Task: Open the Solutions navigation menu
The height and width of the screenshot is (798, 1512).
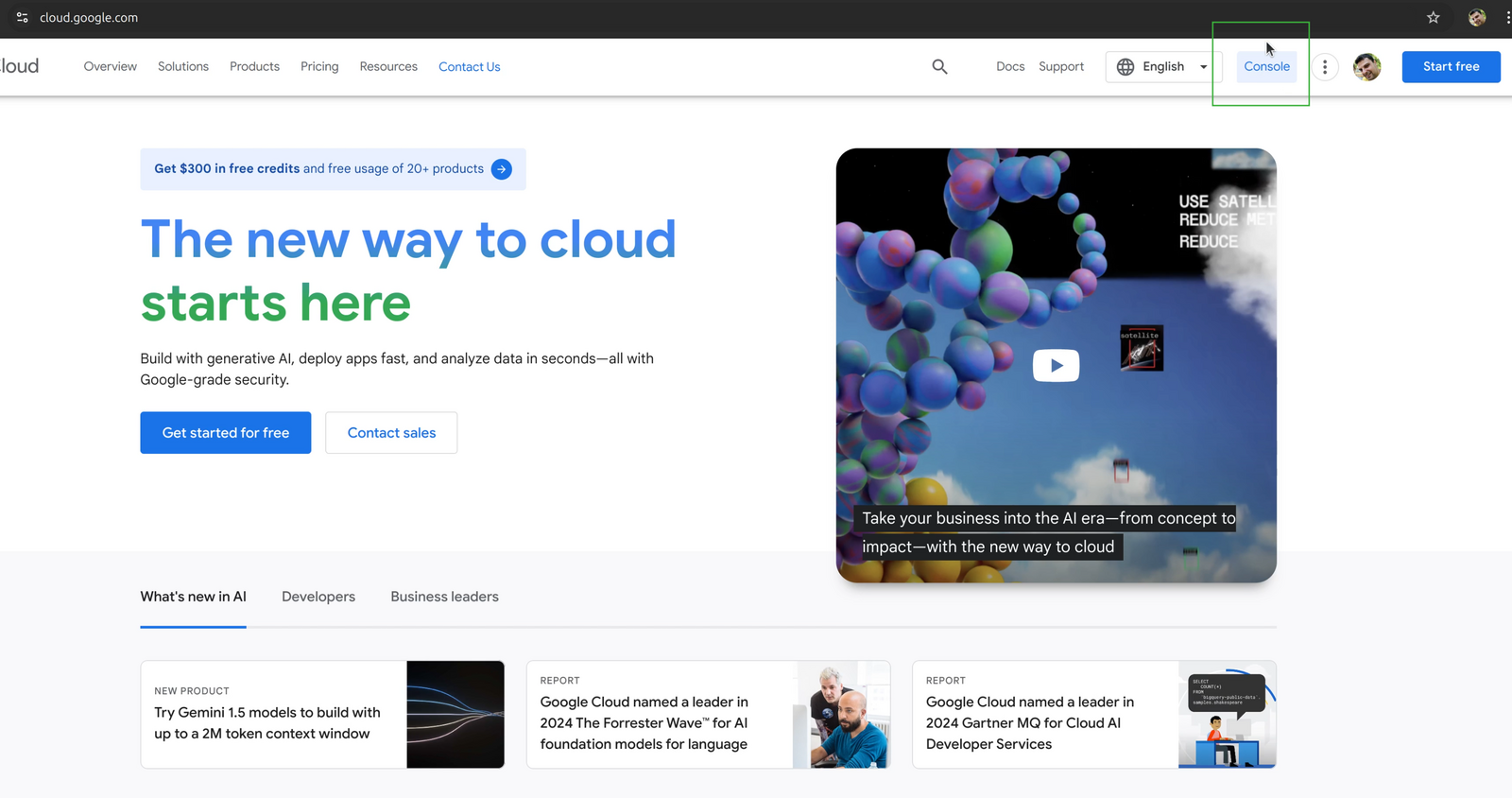Action: click(x=183, y=67)
